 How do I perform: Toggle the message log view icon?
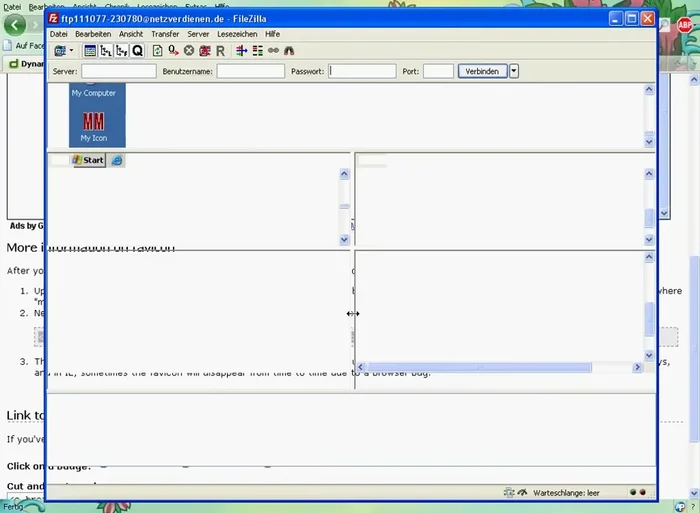(x=90, y=51)
